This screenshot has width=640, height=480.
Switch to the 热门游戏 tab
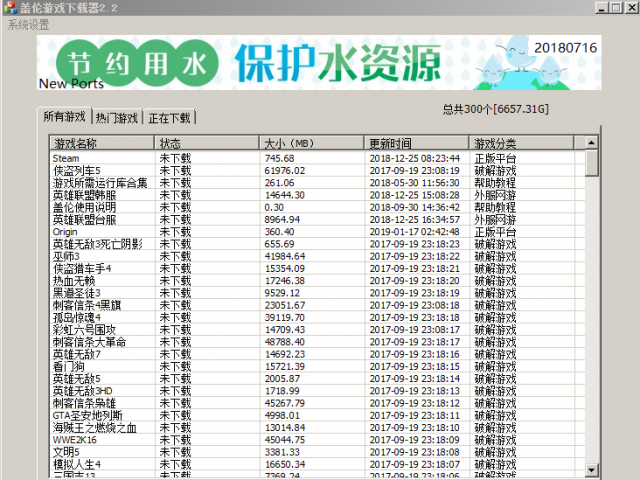[117, 118]
